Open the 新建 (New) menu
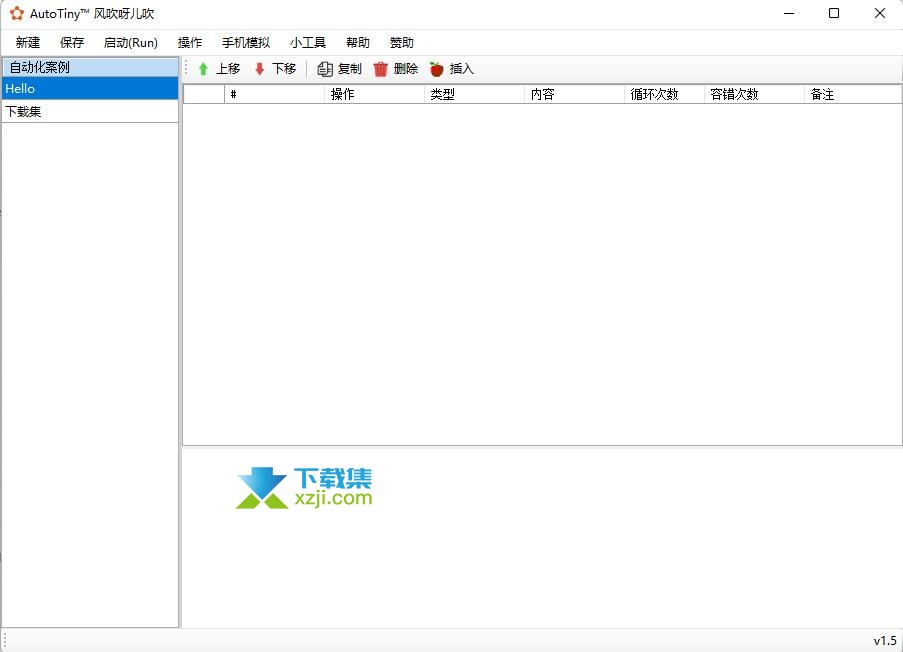The height and width of the screenshot is (652, 903). click(x=28, y=43)
